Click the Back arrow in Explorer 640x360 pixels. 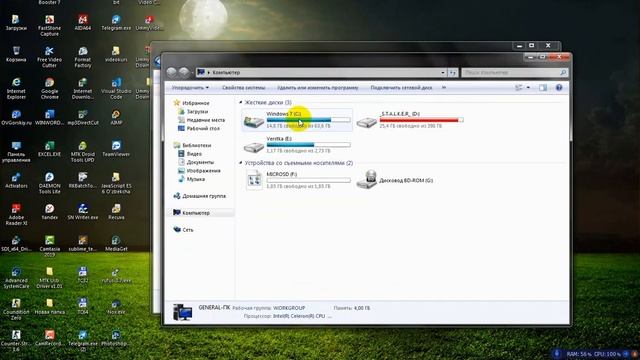[171, 72]
